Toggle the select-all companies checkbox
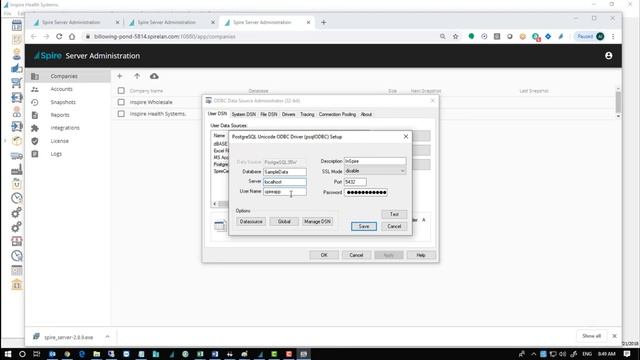 121,91
